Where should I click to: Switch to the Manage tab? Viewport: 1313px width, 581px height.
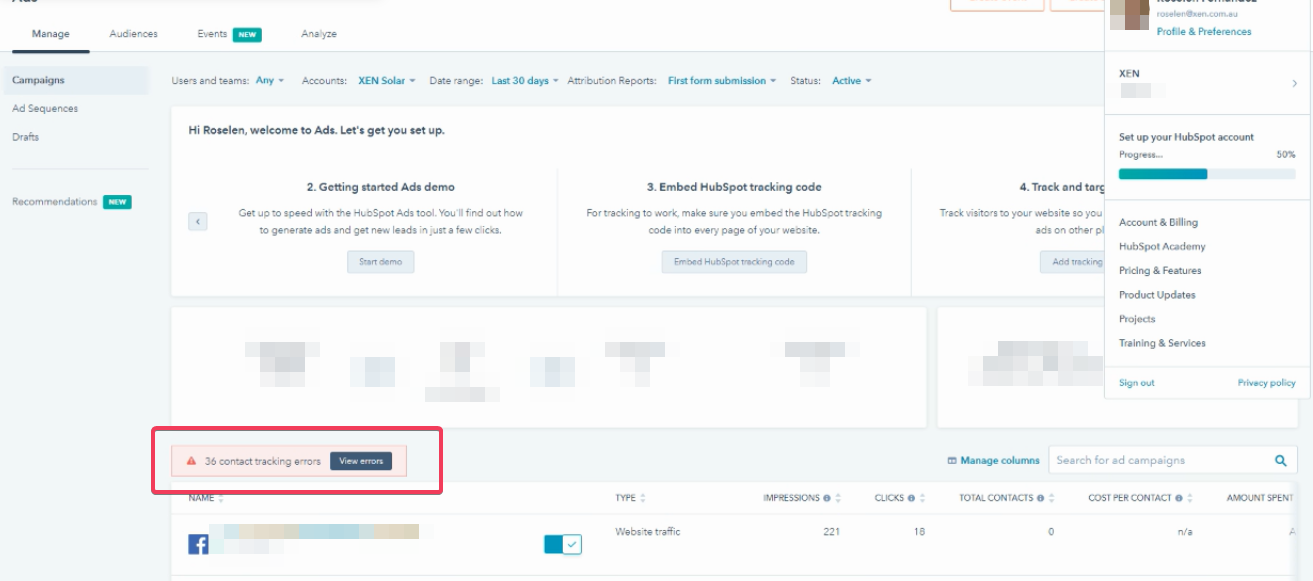pos(51,34)
